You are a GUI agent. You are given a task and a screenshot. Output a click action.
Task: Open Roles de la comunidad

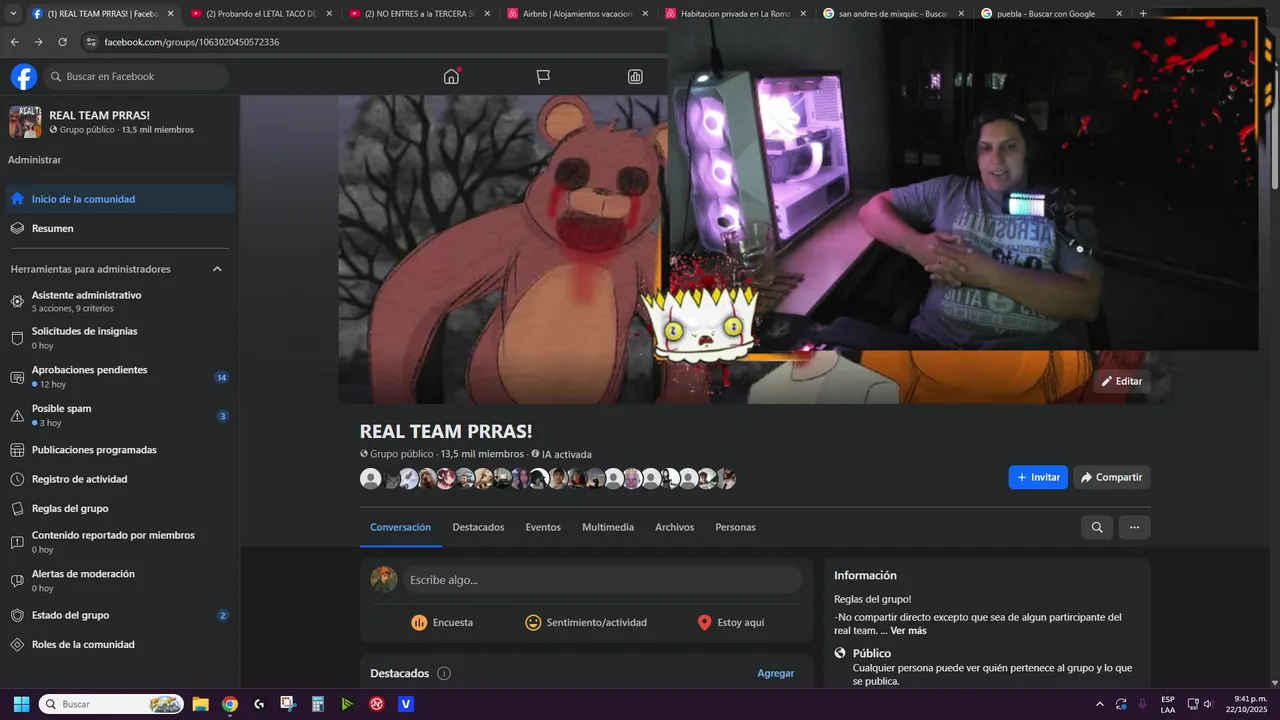120,644
